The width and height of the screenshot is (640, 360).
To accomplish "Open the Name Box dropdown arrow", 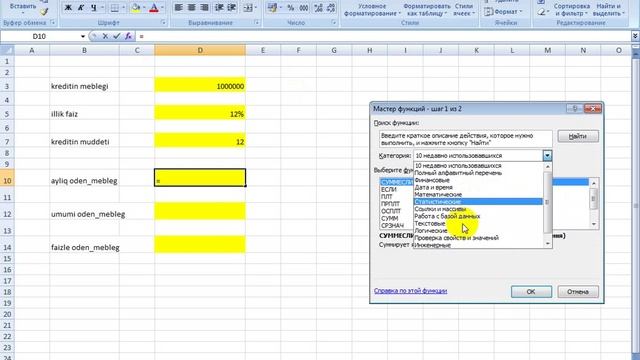I will point(83,36).
